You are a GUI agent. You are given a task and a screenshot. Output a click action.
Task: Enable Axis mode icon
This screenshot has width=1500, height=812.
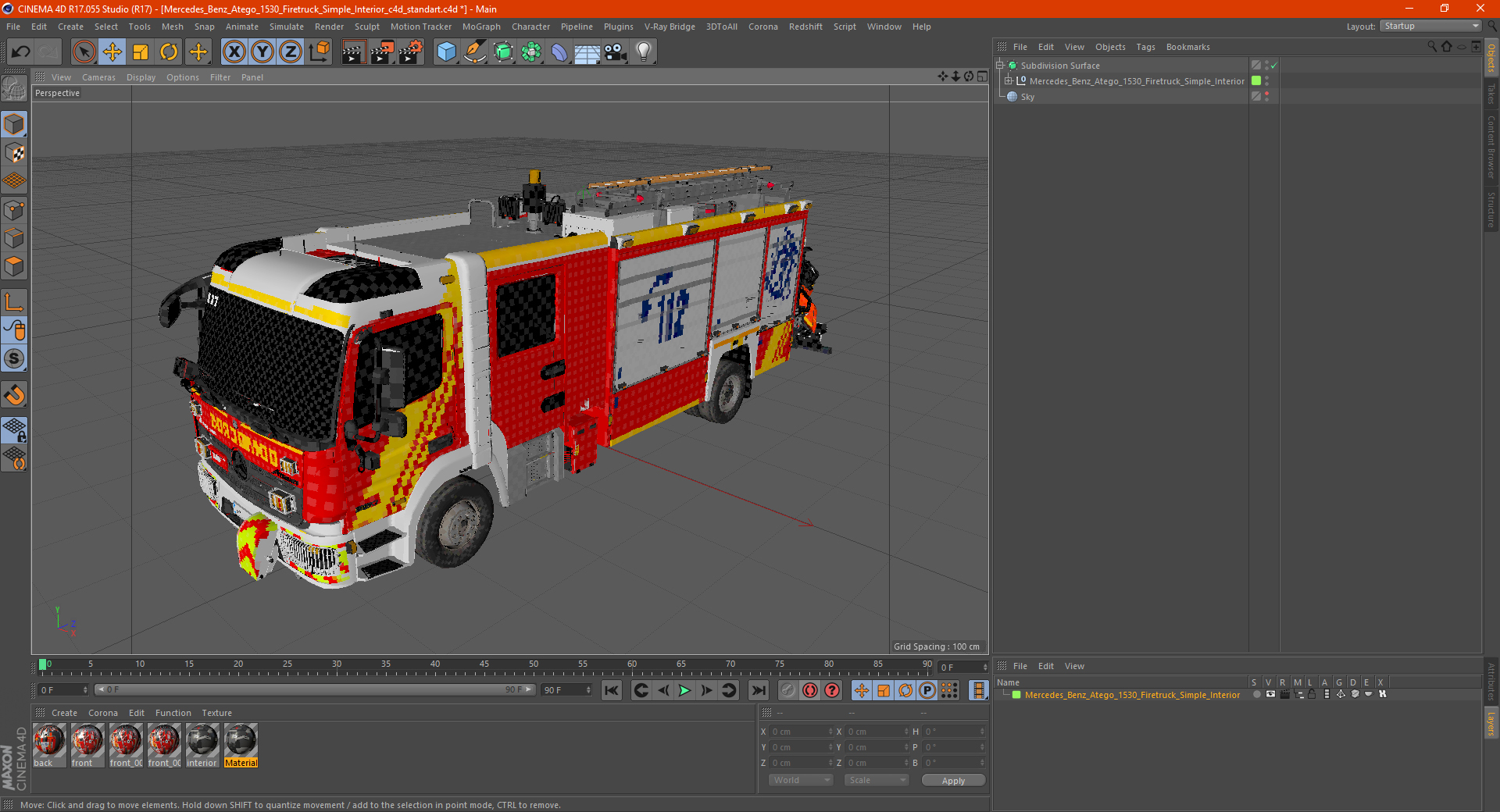click(14, 302)
